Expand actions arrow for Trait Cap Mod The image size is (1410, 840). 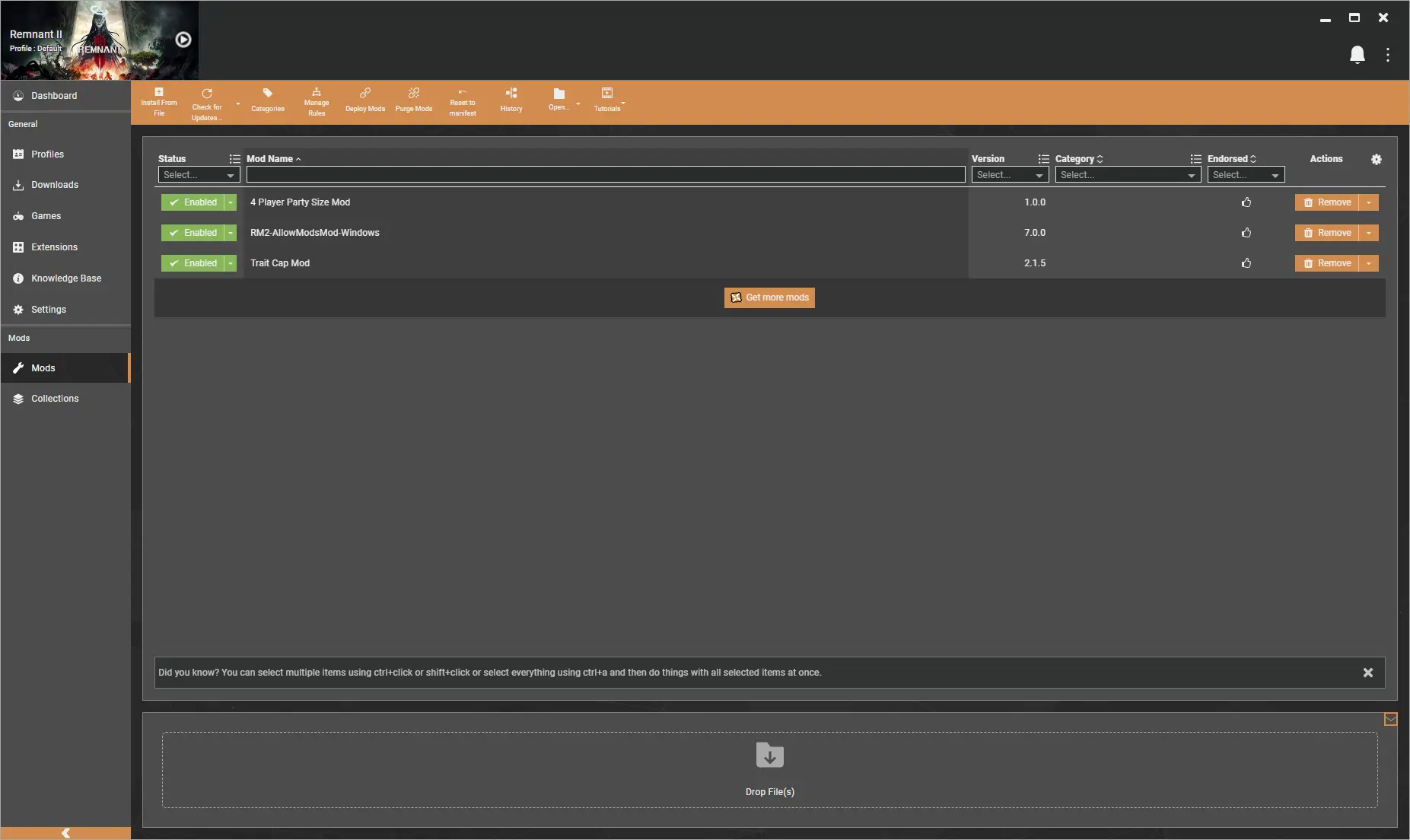(1369, 263)
